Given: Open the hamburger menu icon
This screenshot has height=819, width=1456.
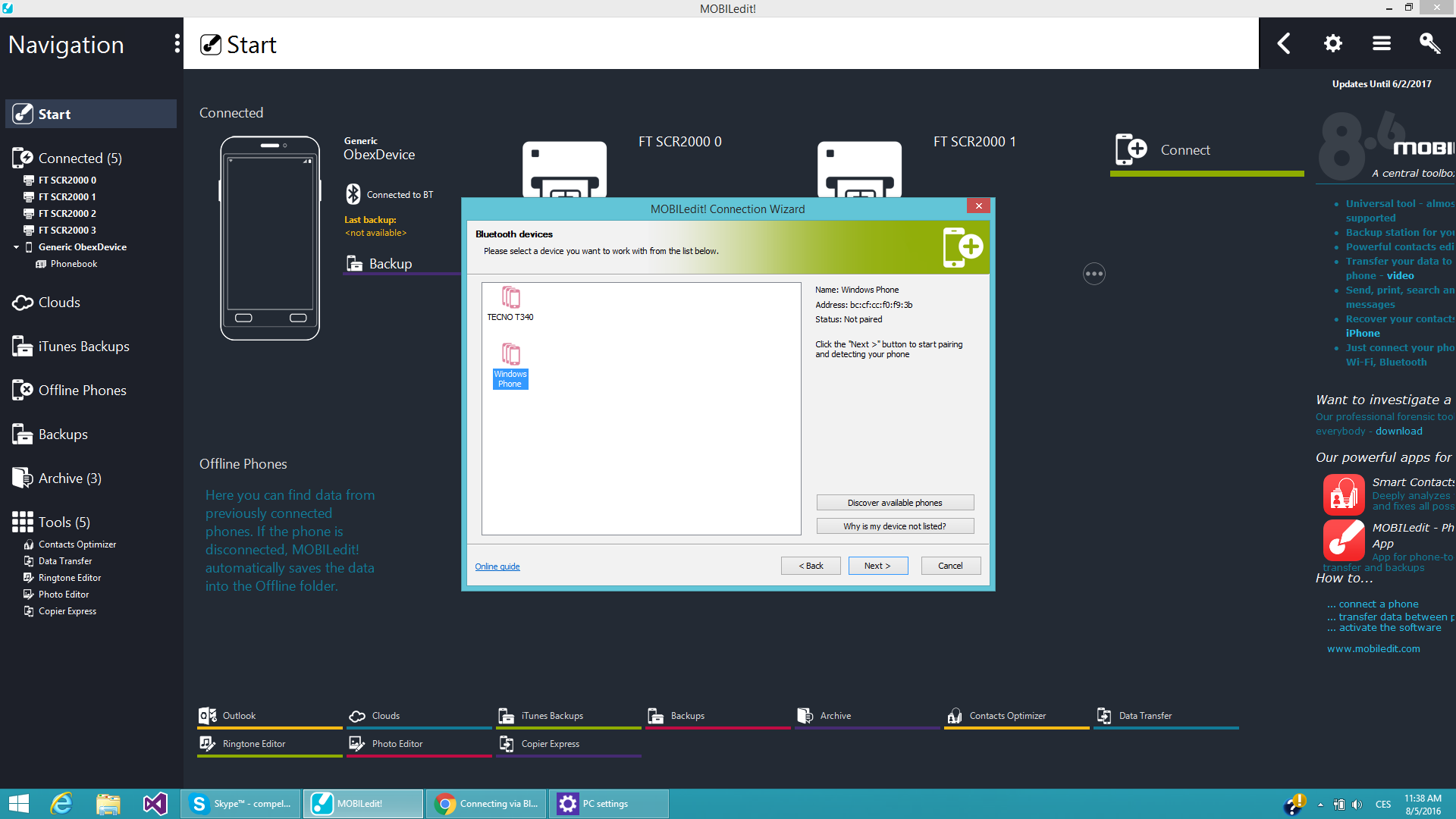Looking at the screenshot, I should coord(1381,43).
